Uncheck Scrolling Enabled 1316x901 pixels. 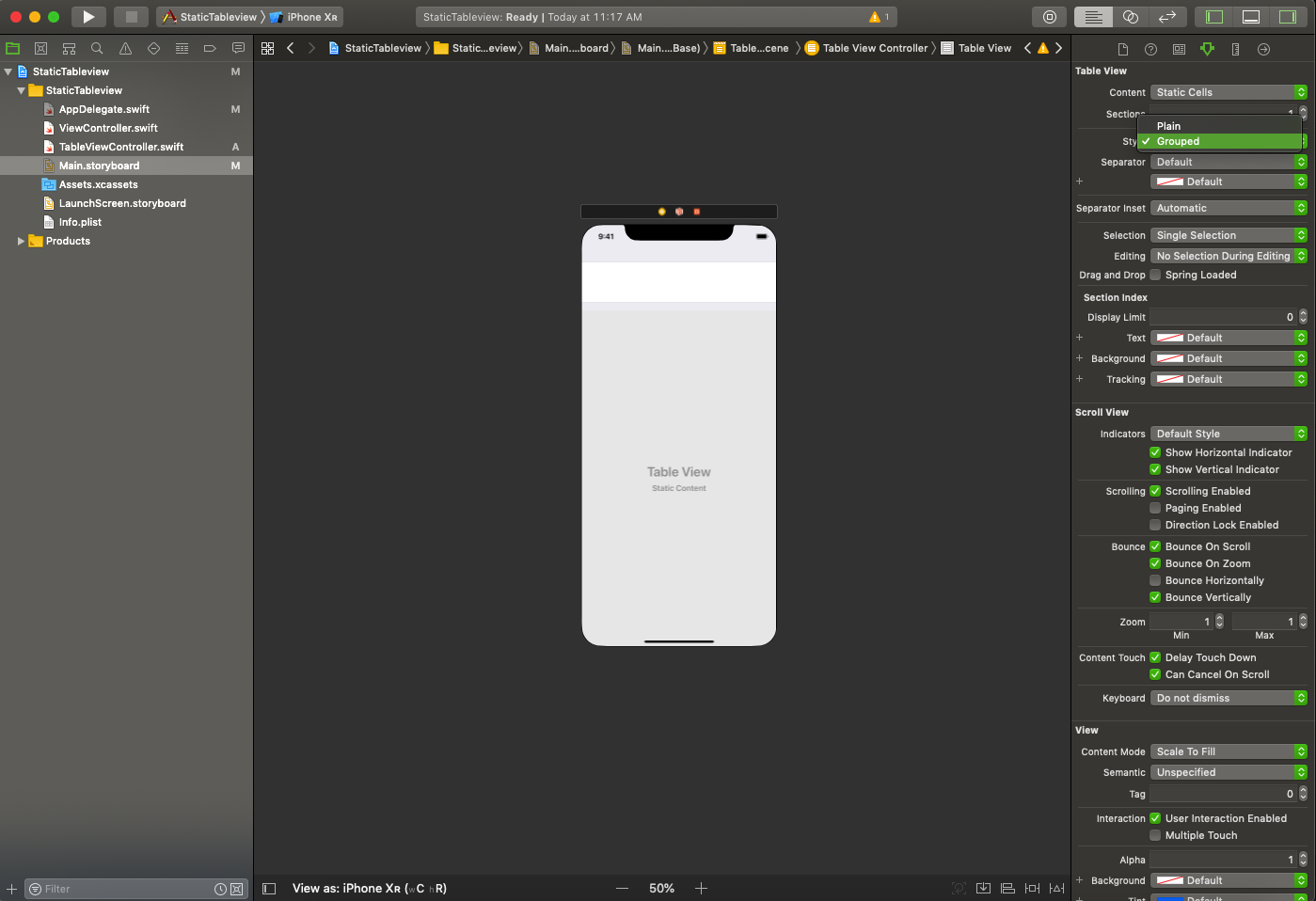pyautogui.click(x=1155, y=491)
